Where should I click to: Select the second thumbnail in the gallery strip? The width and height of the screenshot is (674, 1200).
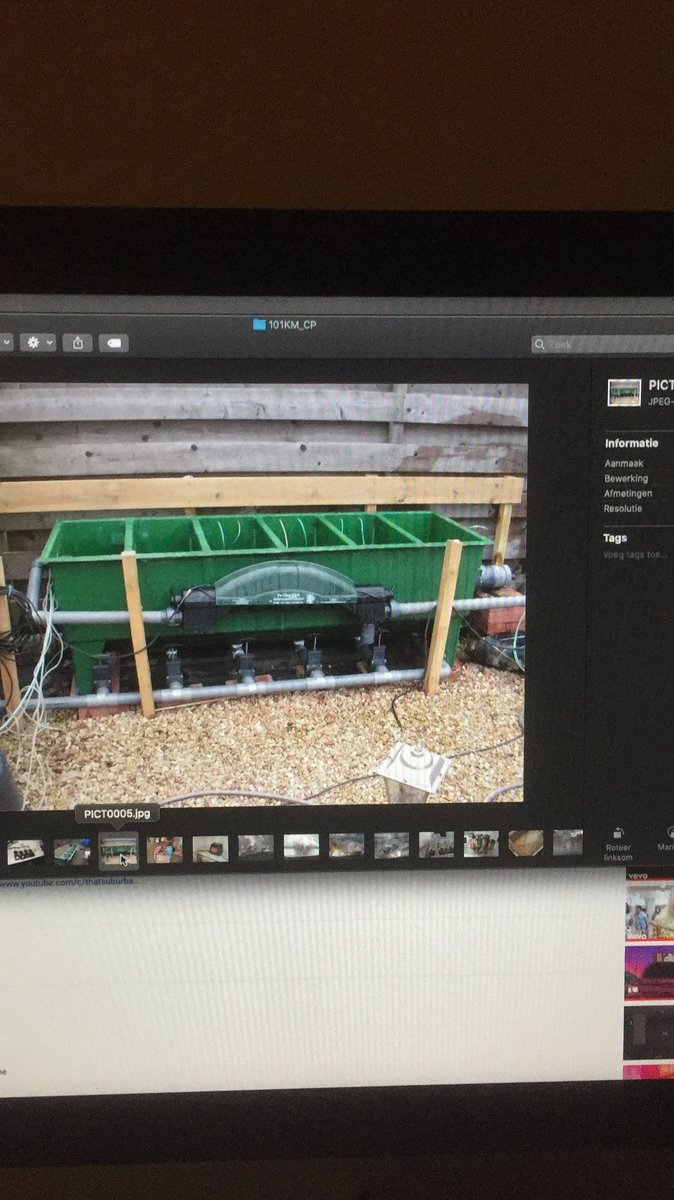click(72, 850)
